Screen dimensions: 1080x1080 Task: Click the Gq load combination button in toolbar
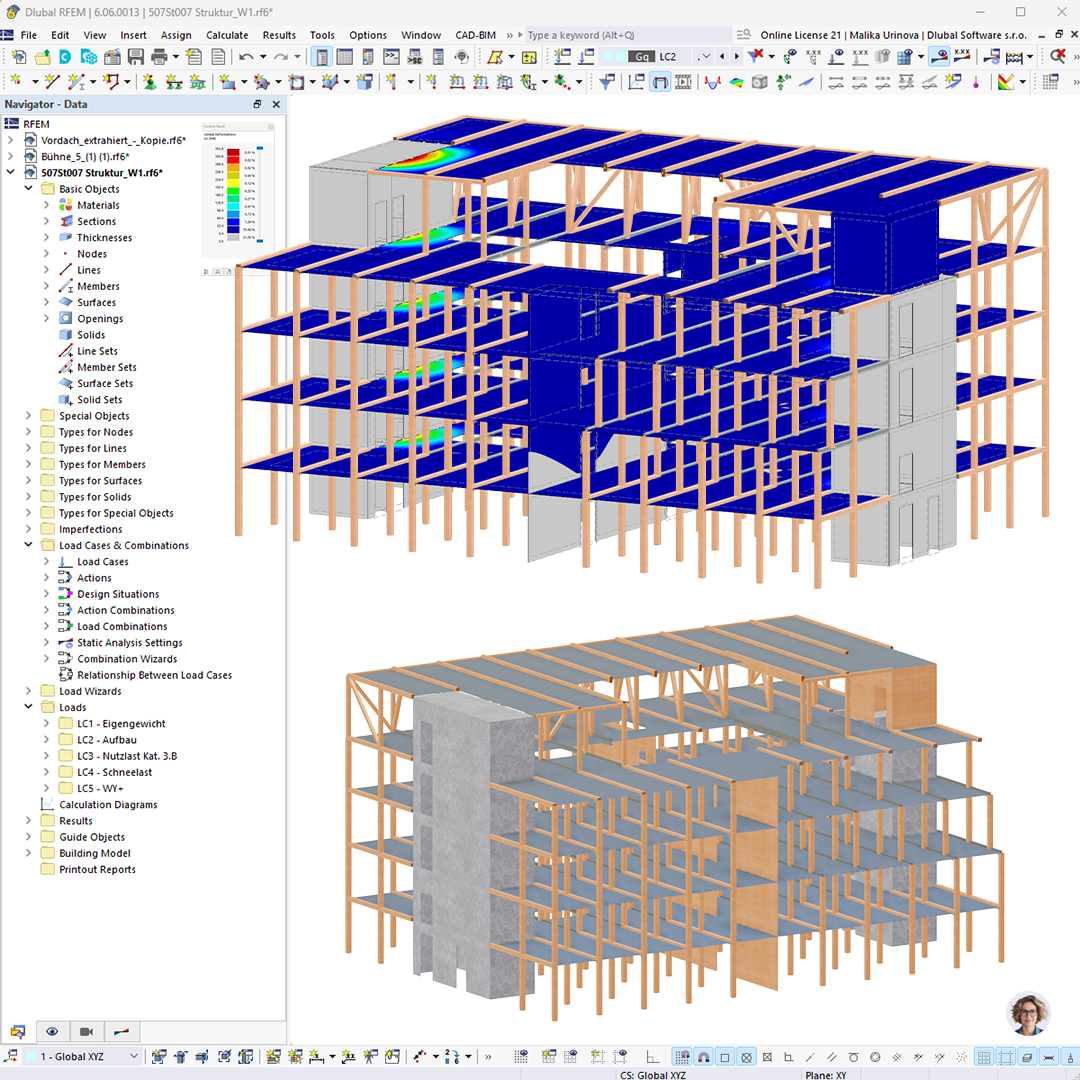pyautogui.click(x=641, y=56)
